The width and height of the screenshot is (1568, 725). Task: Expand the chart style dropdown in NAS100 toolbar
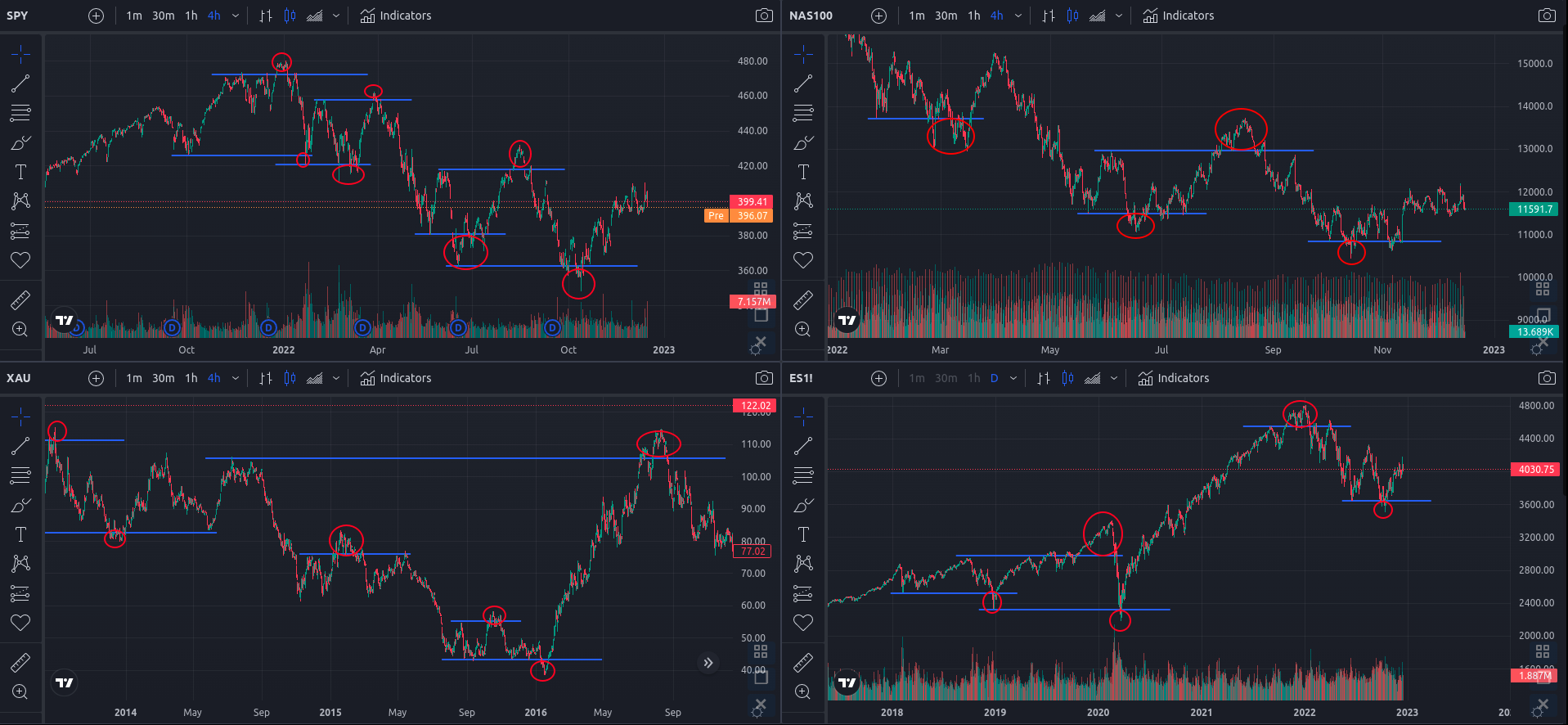click(x=1119, y=16)
